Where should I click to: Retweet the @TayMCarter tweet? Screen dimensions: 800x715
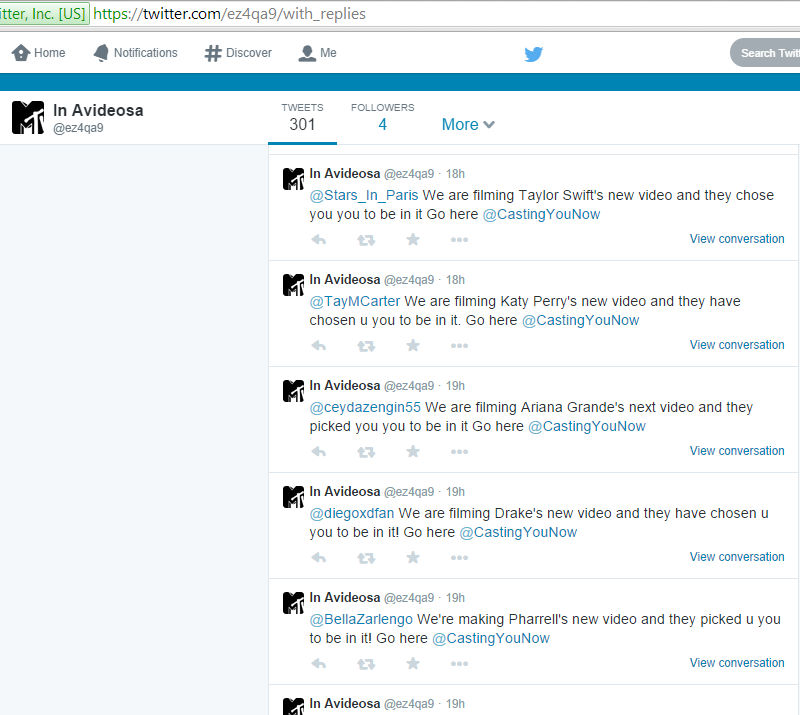366,346
